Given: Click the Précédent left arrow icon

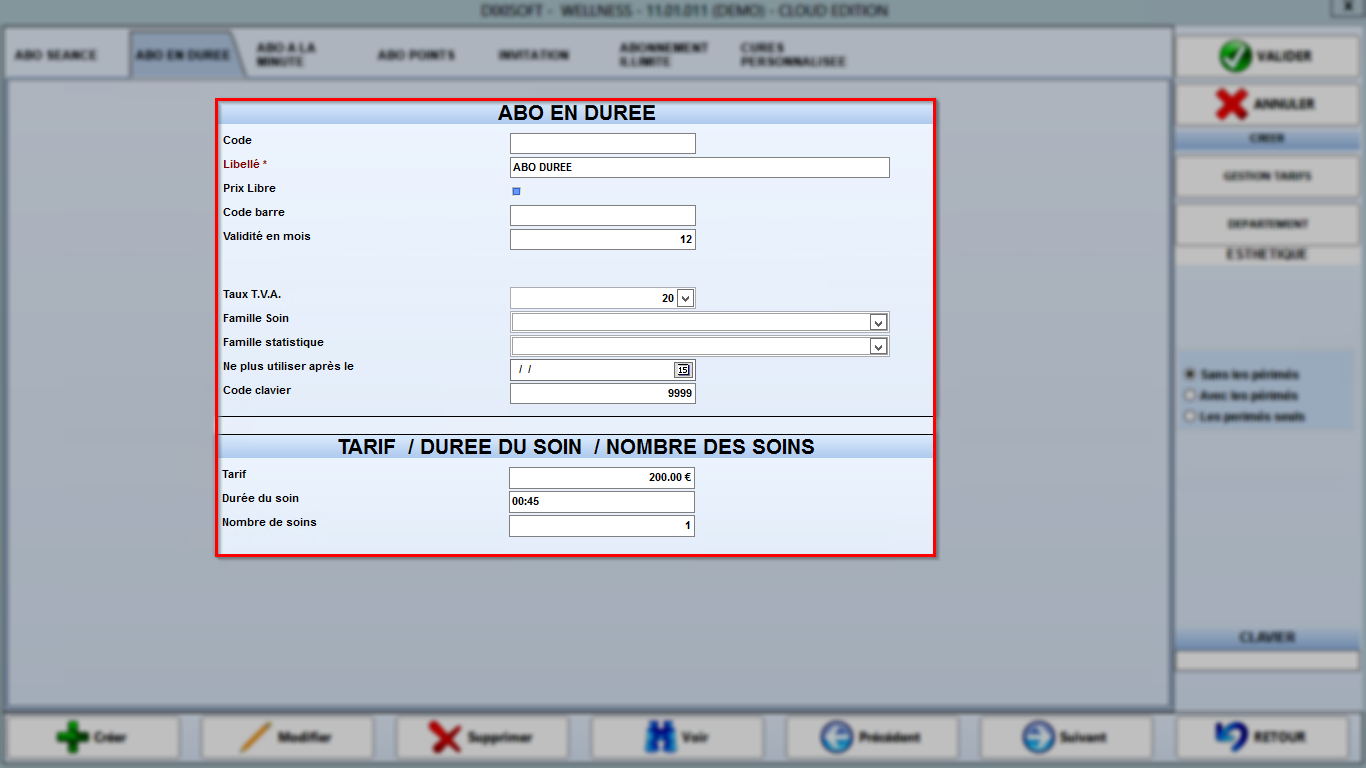Looking at the screenshot, I should click(836, 738).
